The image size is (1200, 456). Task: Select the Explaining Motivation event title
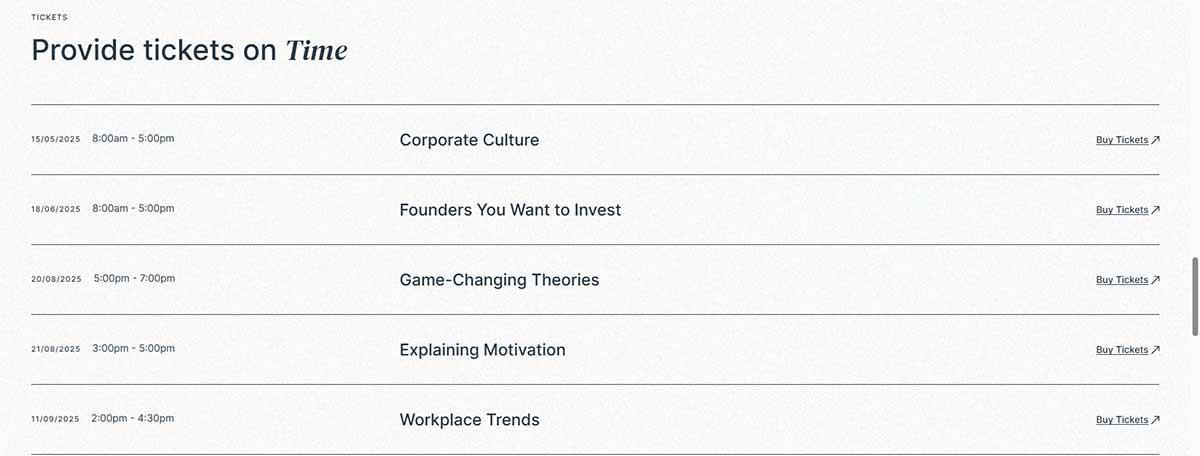(x=482, y=350)
